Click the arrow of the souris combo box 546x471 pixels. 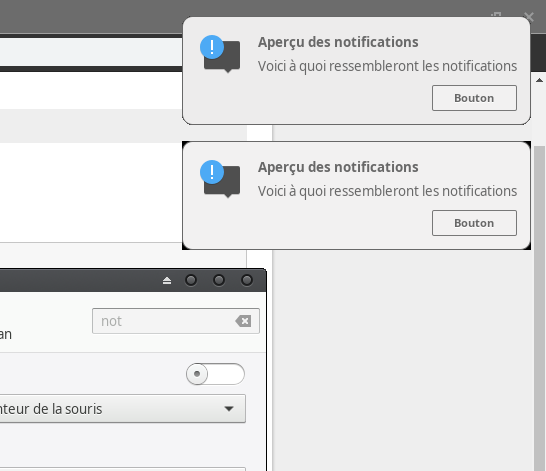229,409
